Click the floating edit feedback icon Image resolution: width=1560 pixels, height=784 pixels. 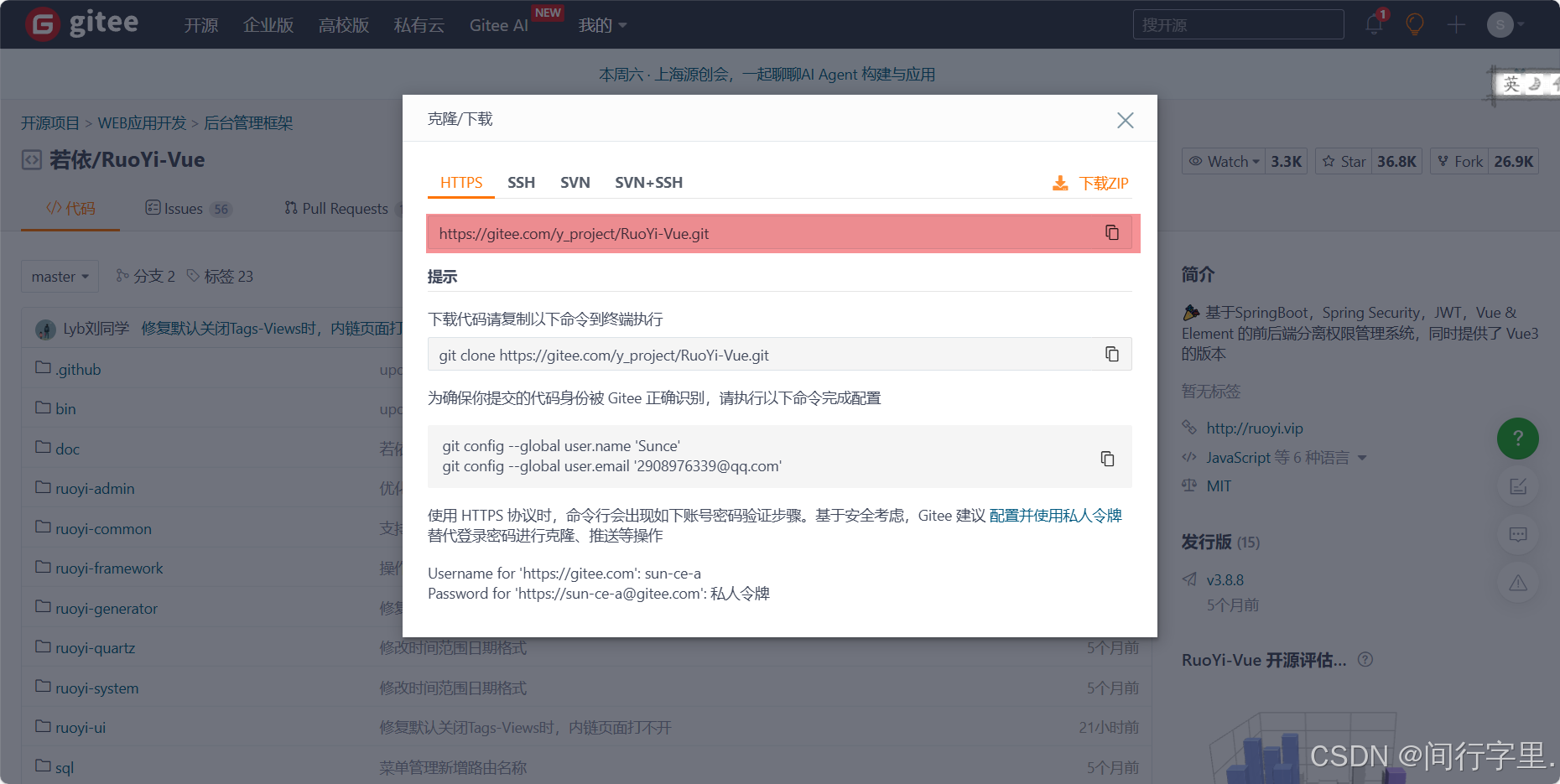(1518, 486)
